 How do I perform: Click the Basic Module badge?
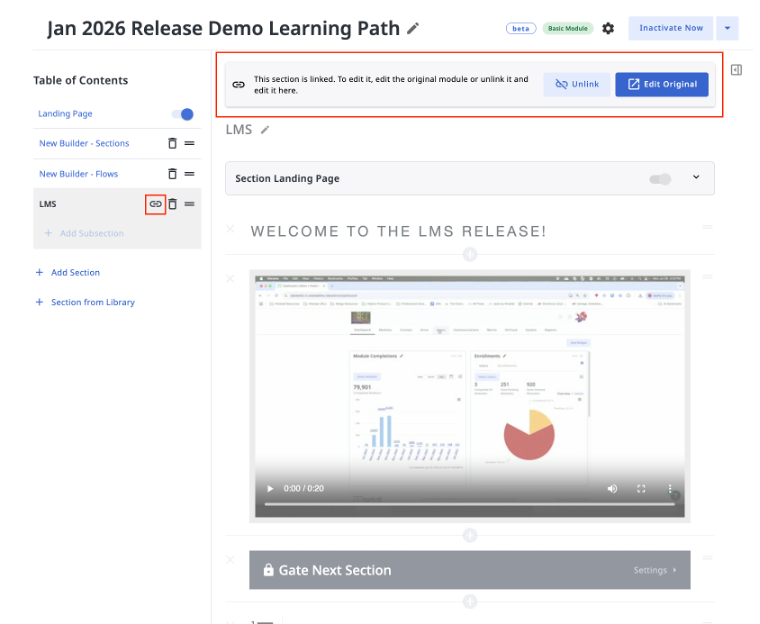tap(568, 29)
